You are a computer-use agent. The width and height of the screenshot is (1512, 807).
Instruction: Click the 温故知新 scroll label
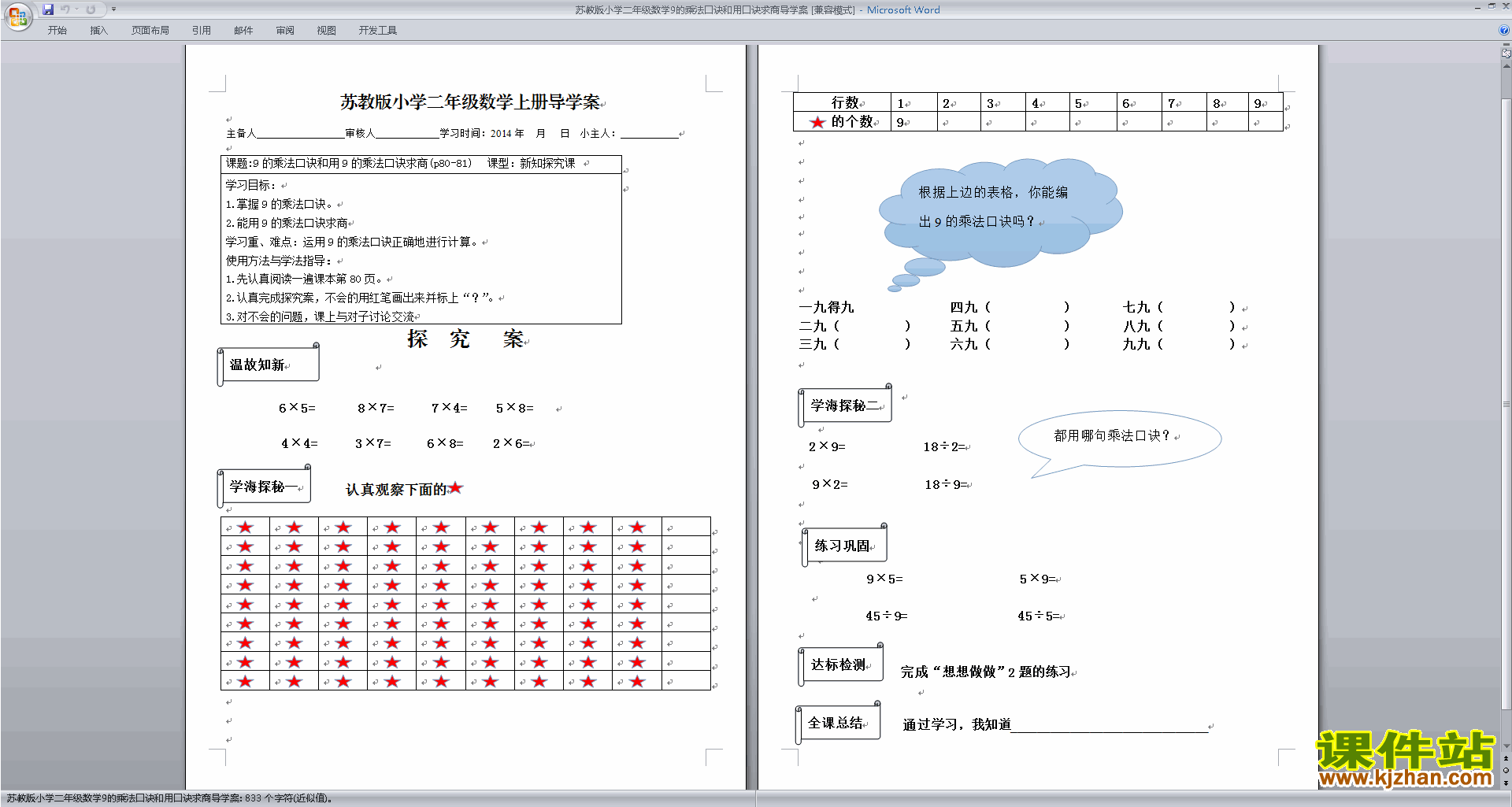(269, 365)
